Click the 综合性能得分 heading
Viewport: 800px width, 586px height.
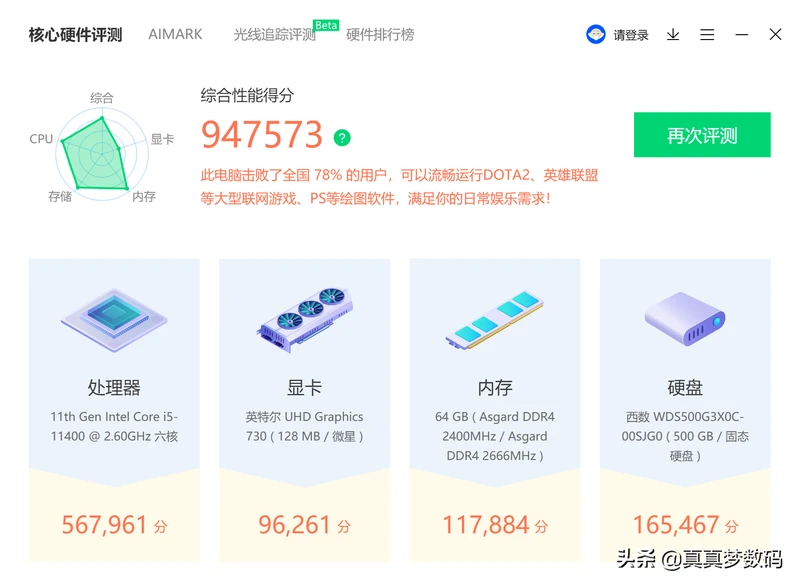point(247,95)
